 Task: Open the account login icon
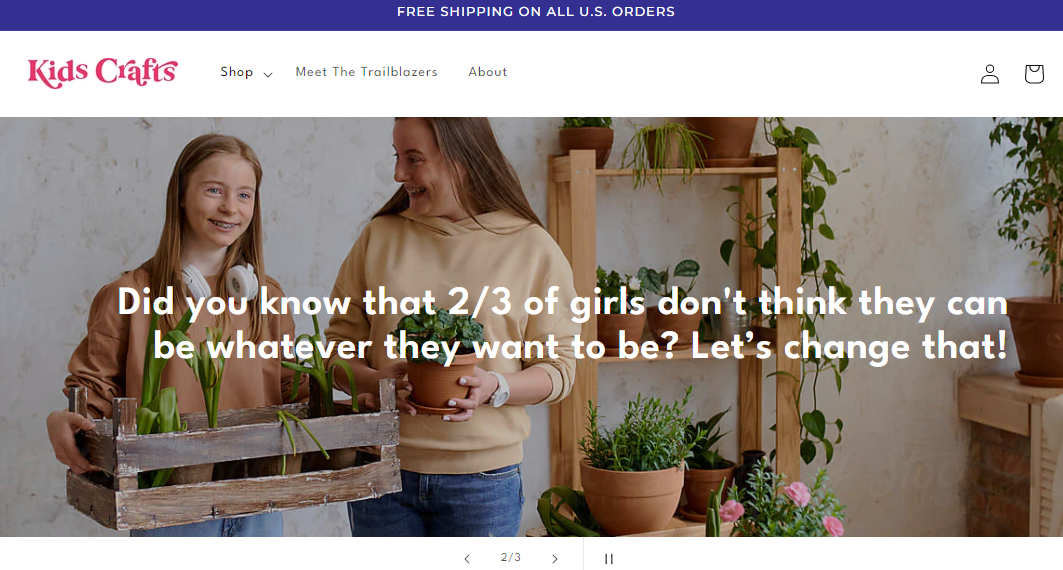point(989,74)
